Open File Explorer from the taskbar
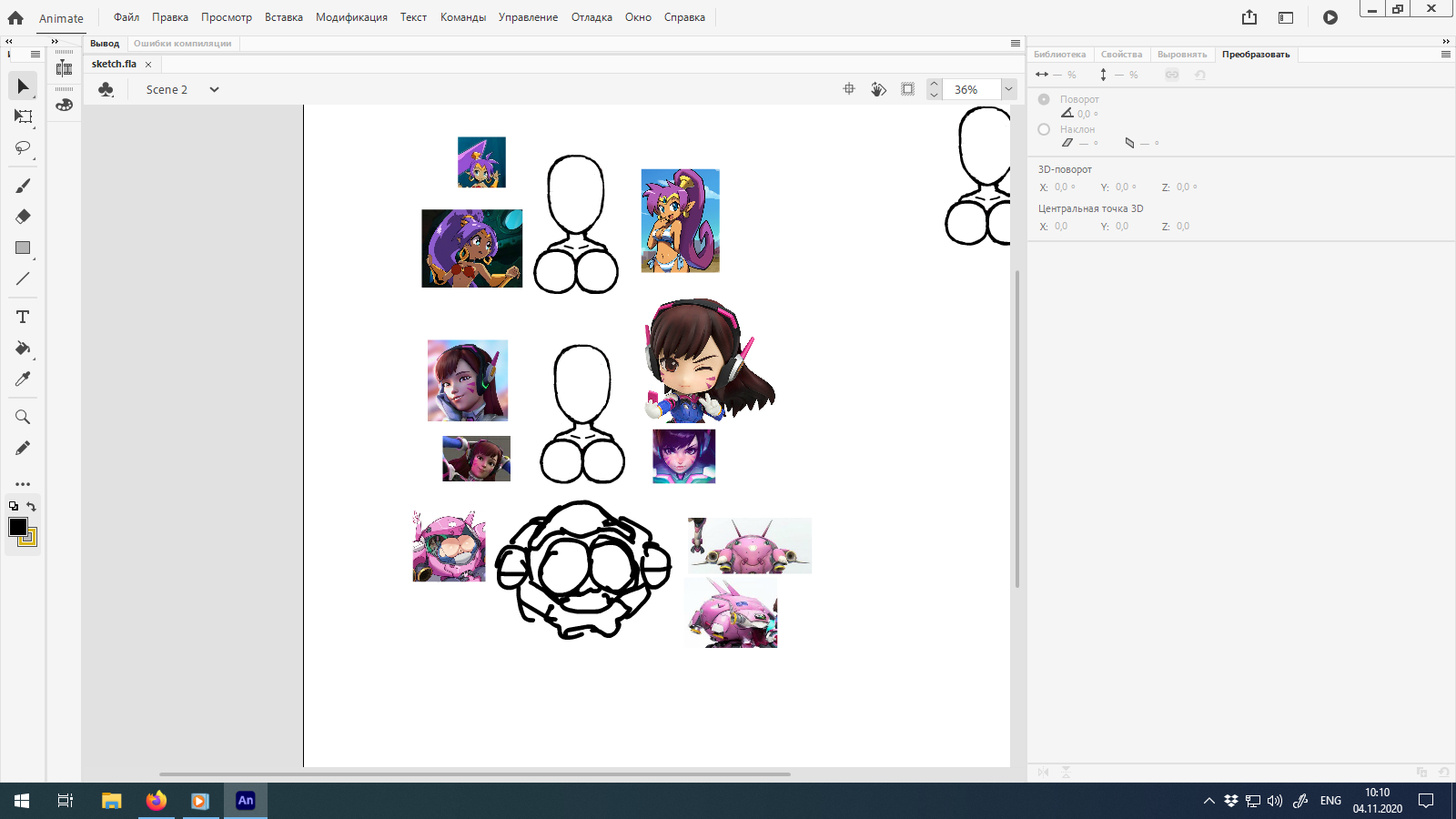The height and width of the screenshot is (819, 1456). [x=111, y=801]
